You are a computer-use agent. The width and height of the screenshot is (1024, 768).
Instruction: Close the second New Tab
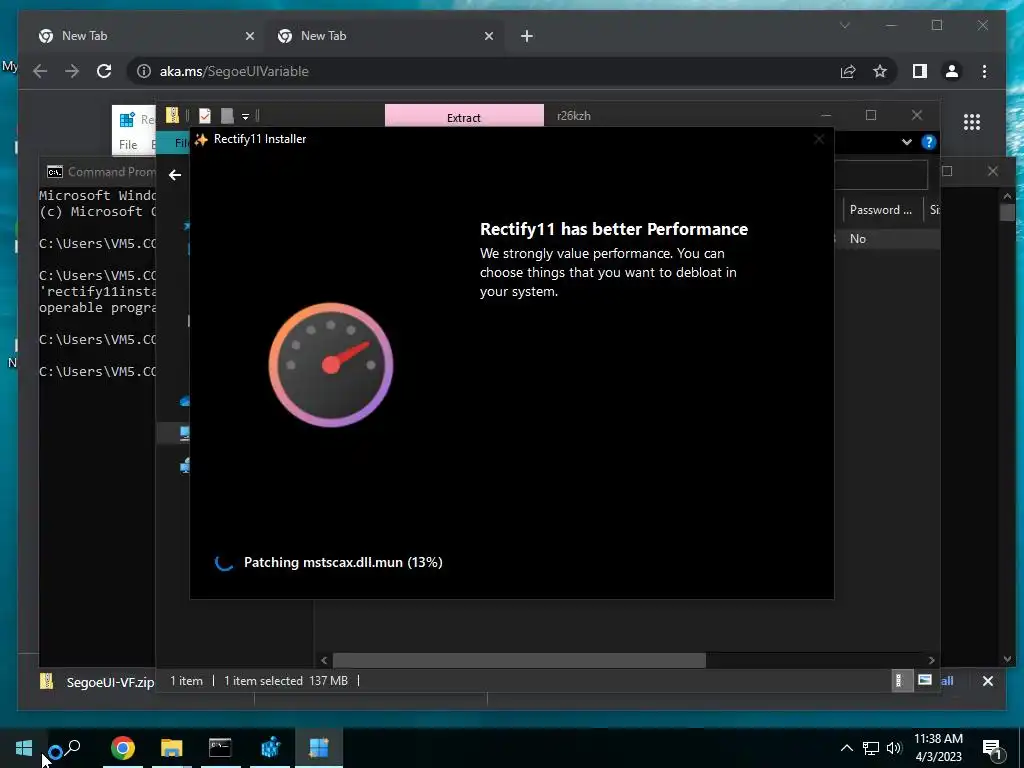[488, 37]
